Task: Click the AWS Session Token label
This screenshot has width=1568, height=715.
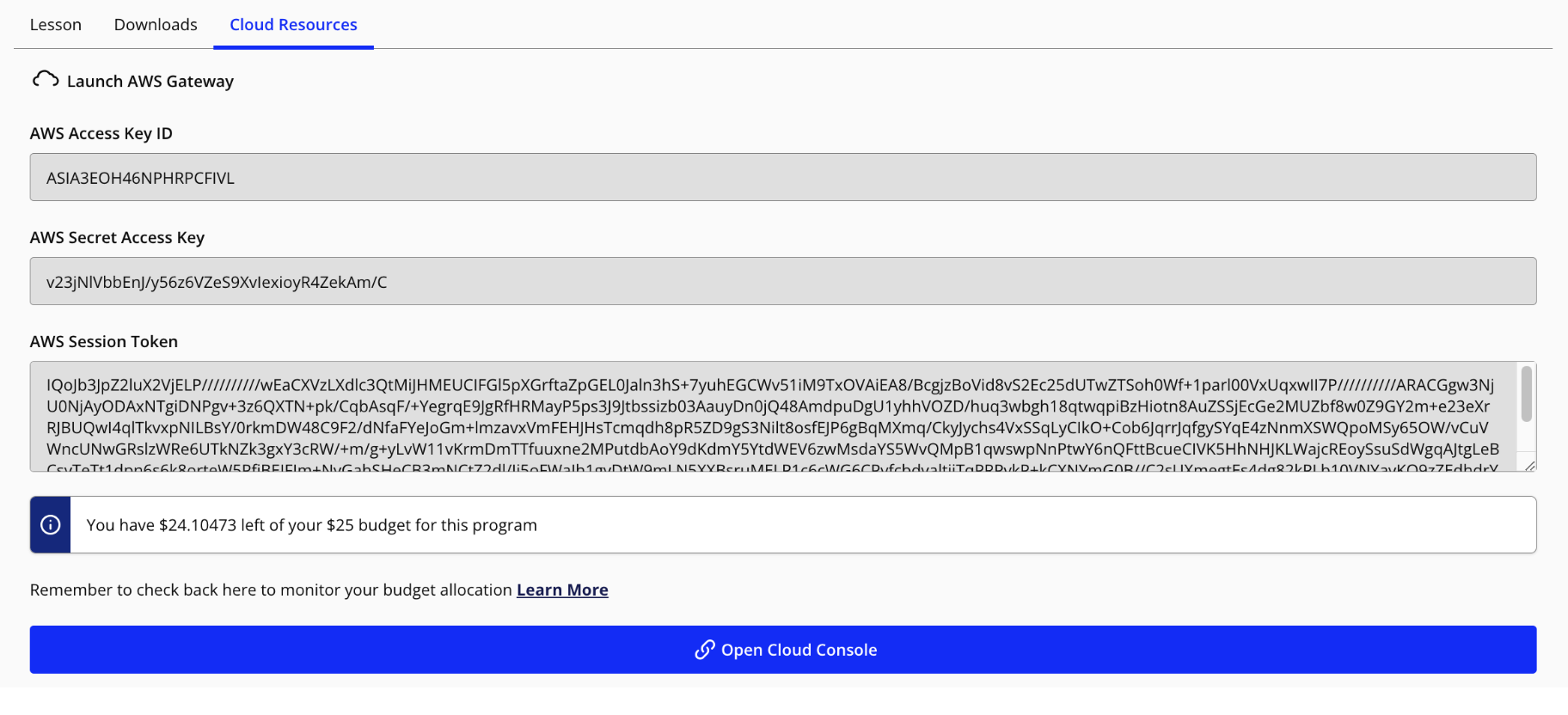Action: click(x=104, y=341)
